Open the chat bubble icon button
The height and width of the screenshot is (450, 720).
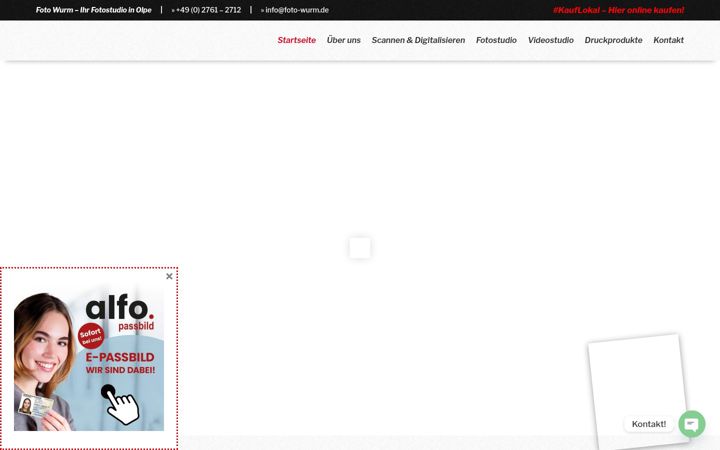pyautogui.click(x=692, y=424)
